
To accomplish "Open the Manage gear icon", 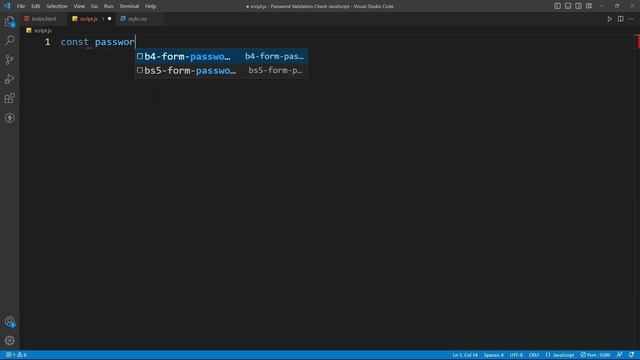I will pos(9,340).
